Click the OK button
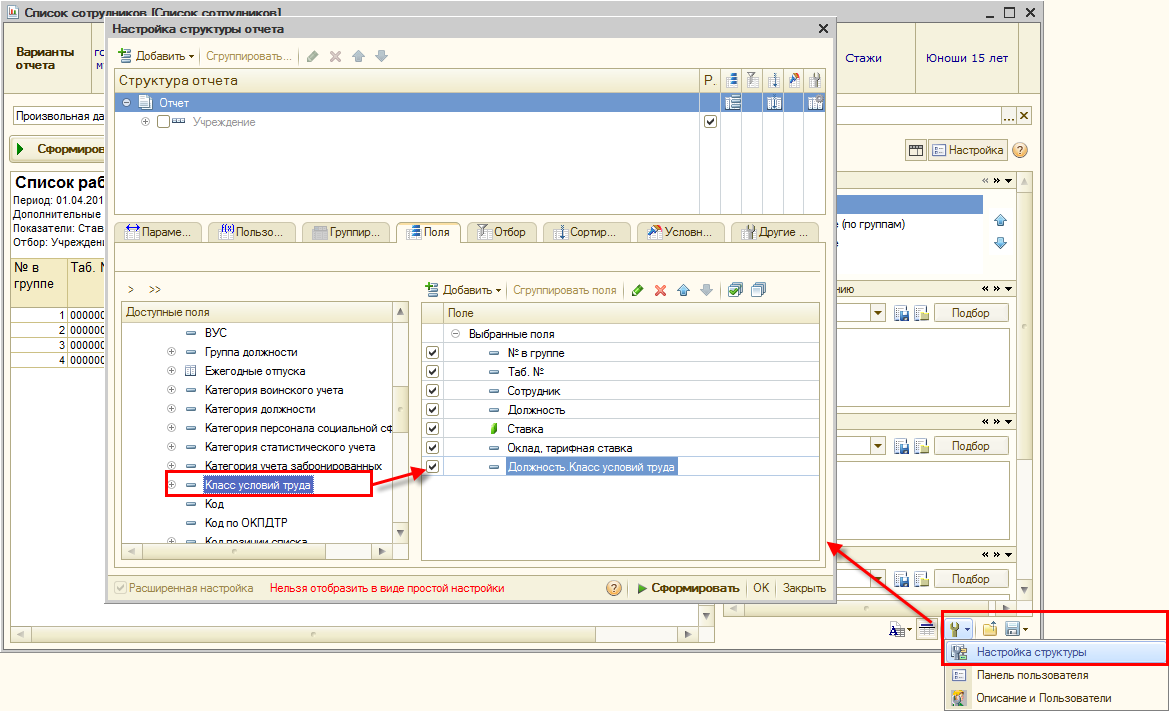The width and height of the screenshot is (1169, 711). [x=761, y=588]
